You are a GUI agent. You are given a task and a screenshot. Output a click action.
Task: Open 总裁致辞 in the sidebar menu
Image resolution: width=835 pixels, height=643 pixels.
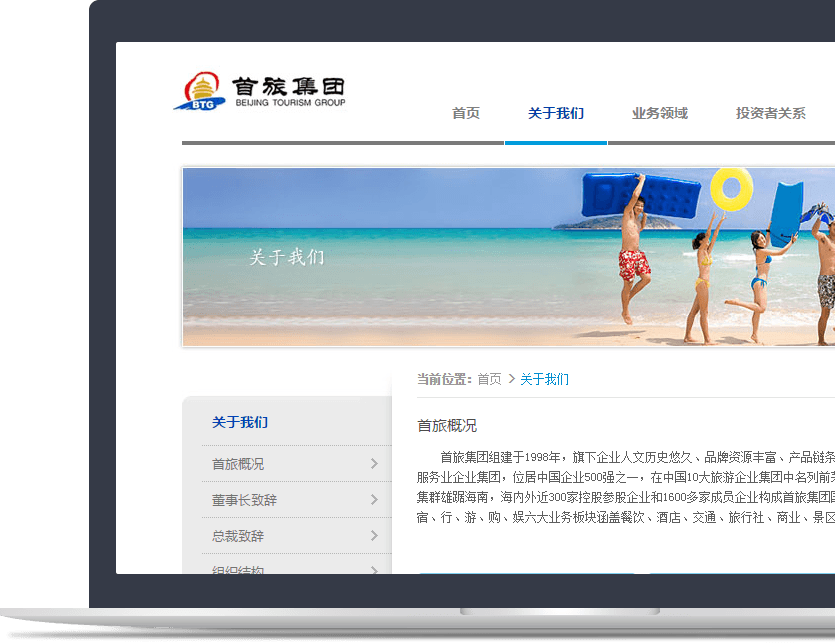click(x=238, y=536)
